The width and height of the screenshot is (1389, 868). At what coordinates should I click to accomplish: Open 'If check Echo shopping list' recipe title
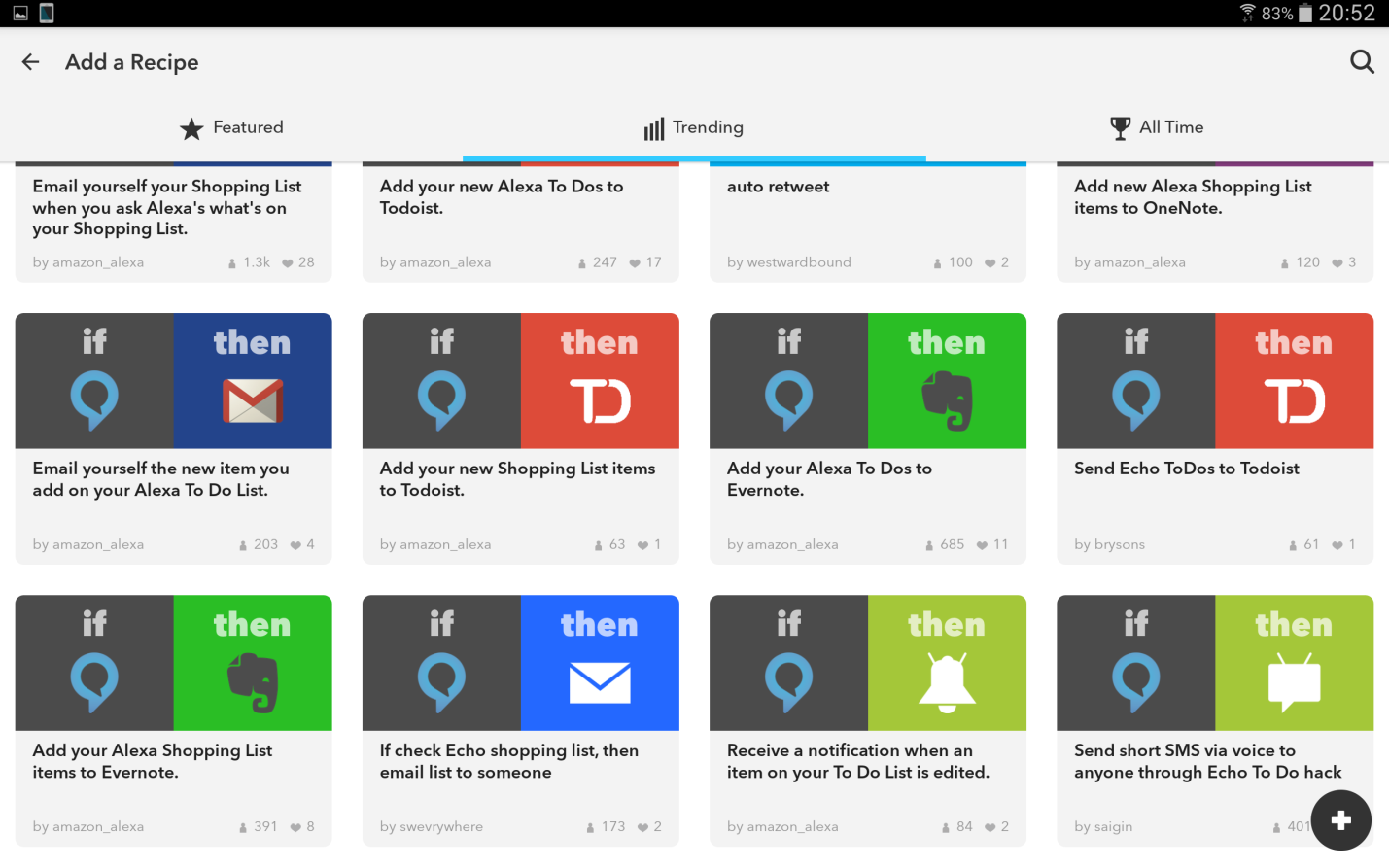tap(509, 760)
